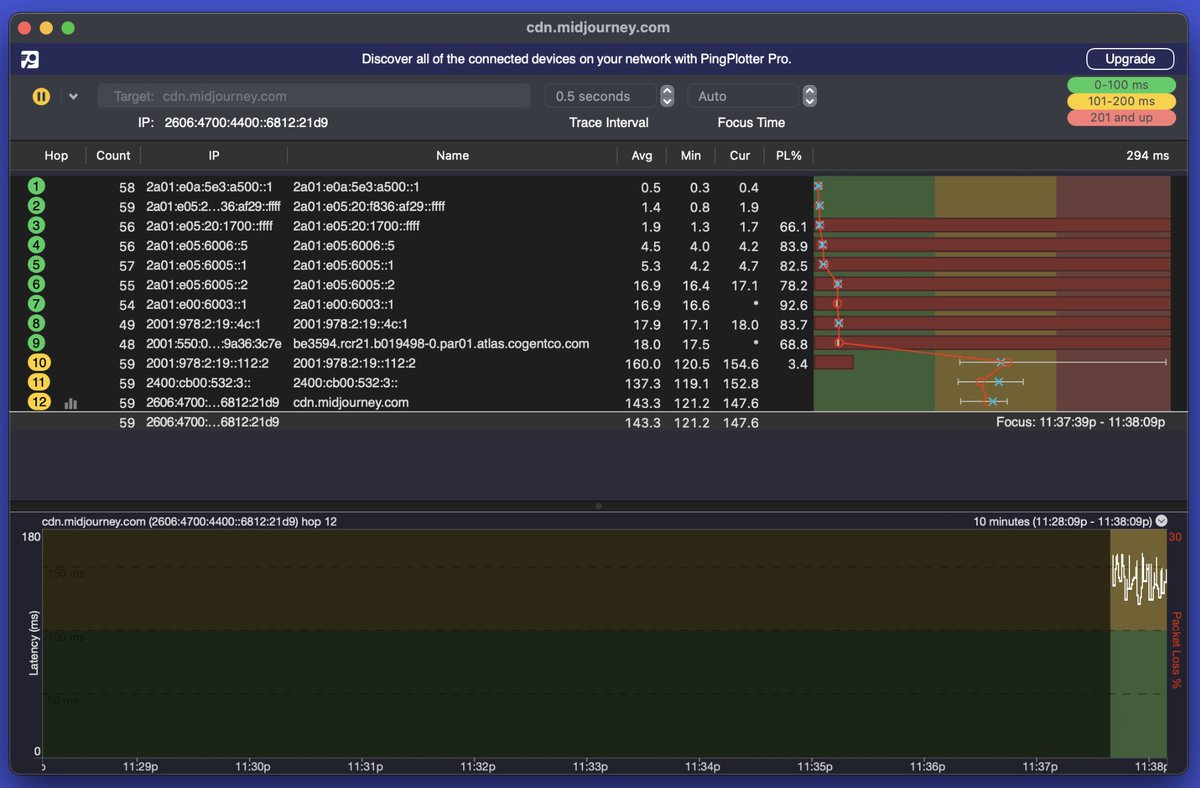Select hop 9 green circle icon
Viewport: 1200px width, 788px height.
37,343
